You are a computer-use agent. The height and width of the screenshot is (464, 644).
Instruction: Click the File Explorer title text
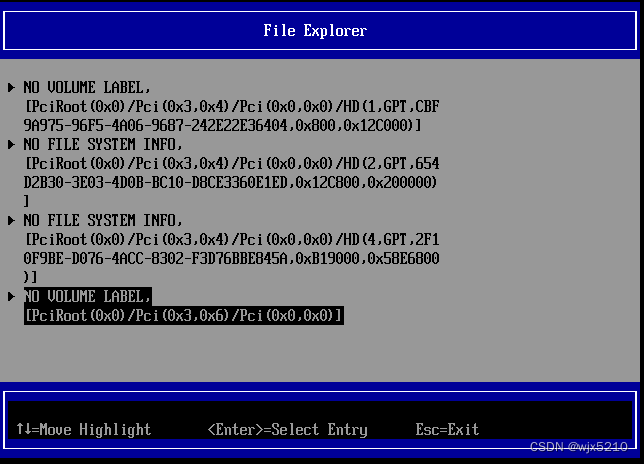[x=315, y=31]
